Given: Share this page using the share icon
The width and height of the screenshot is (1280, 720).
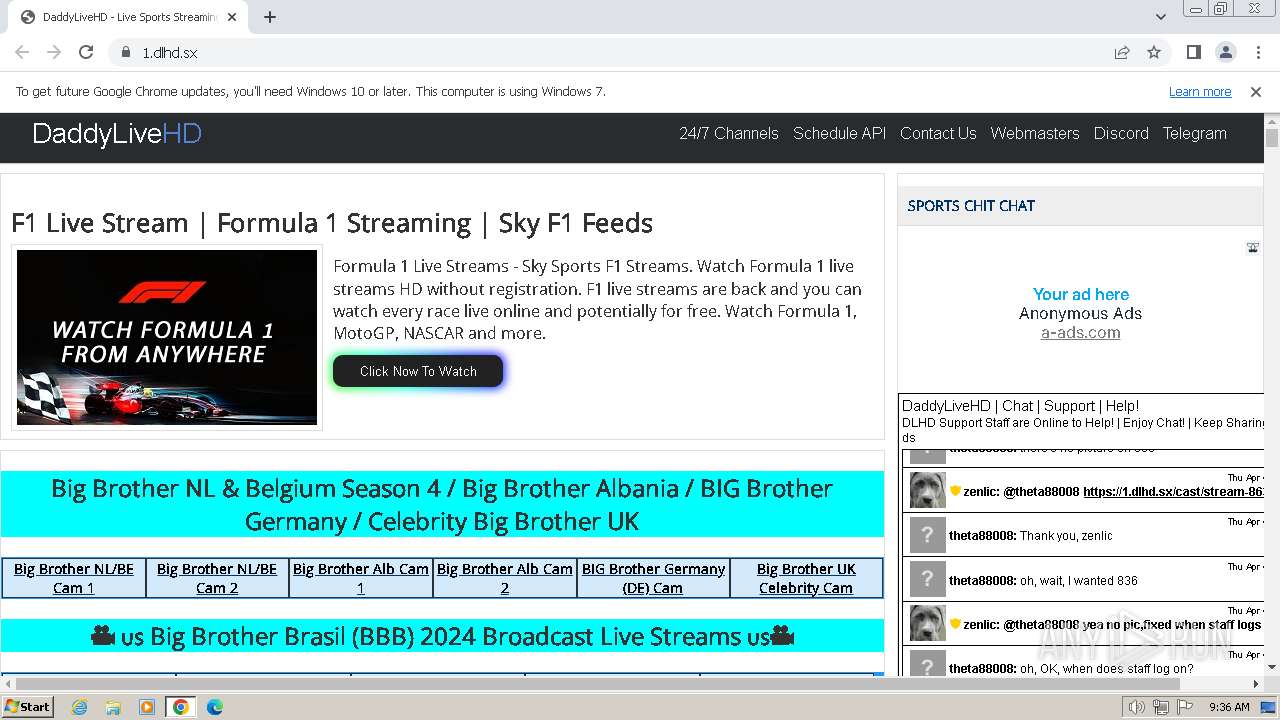Looking at the screenshot, I should click(1122, 52).
